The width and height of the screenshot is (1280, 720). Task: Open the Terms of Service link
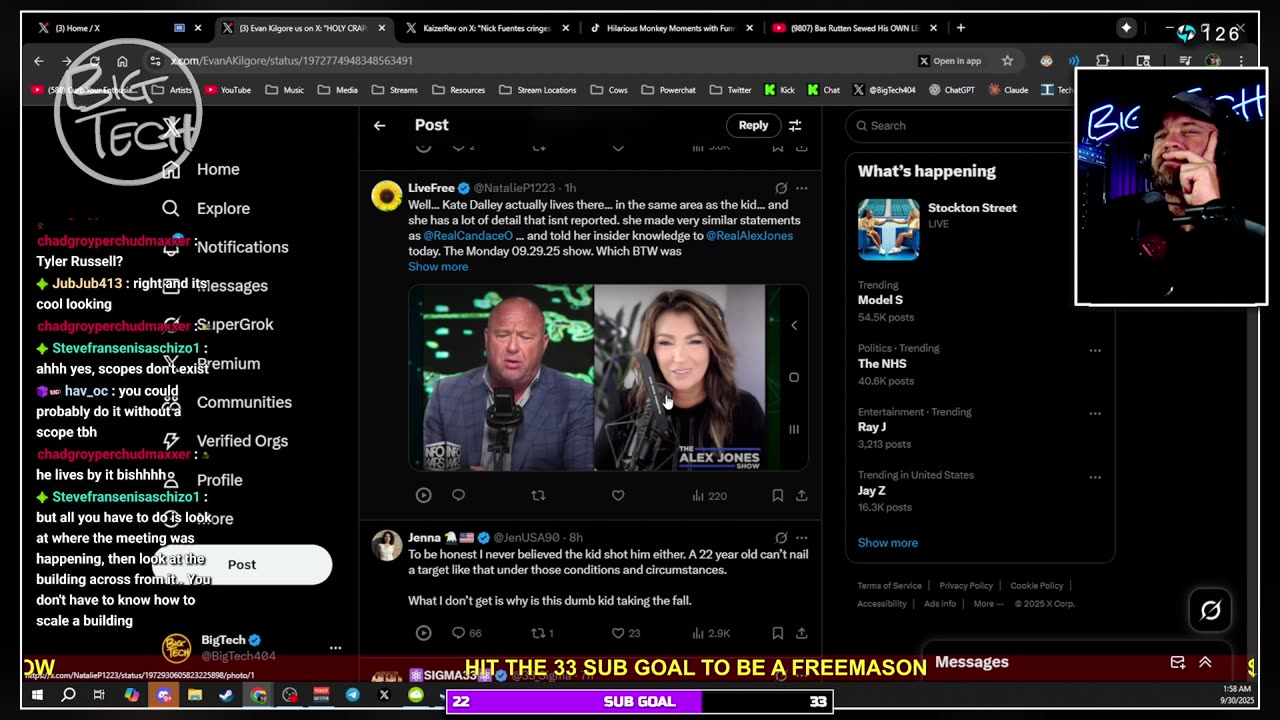coord(889,586)
